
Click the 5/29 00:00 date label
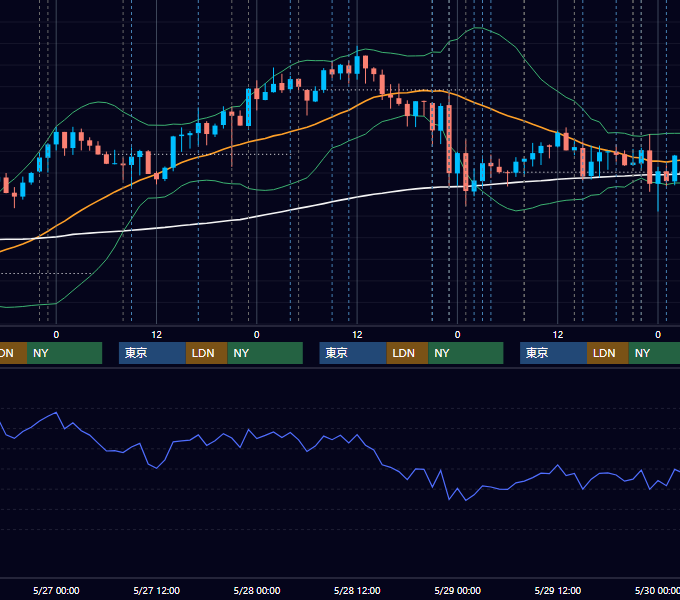click(458, 590)
